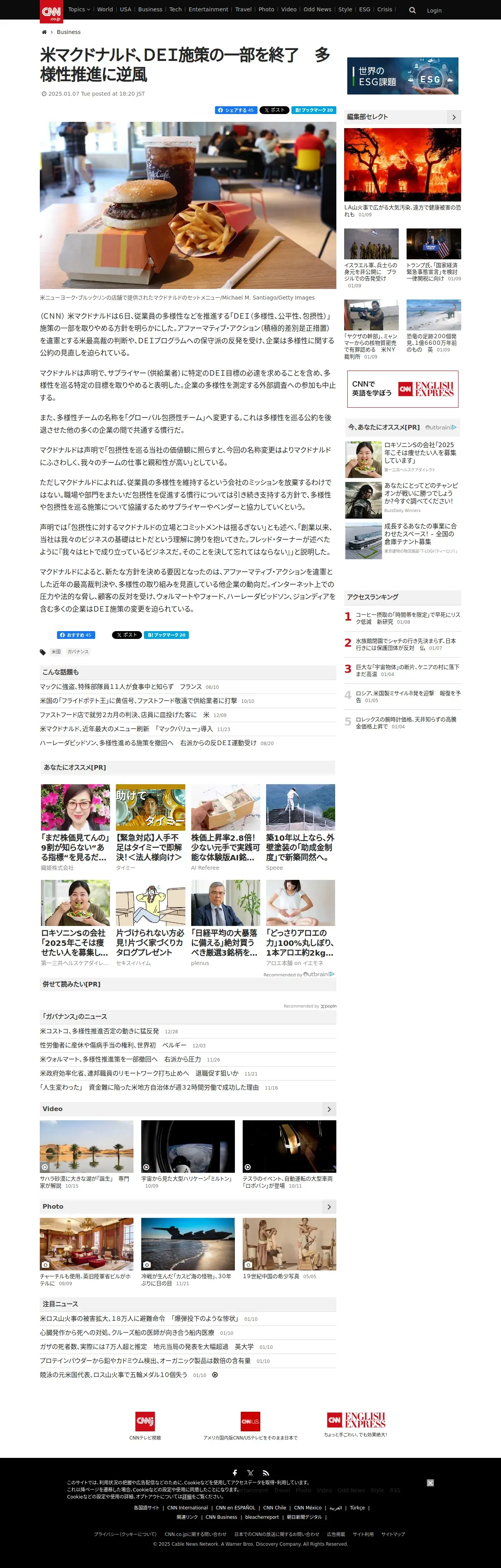Open the アロエ sponsored card
The image size is (501, 1568).
[x=300, y=923]
